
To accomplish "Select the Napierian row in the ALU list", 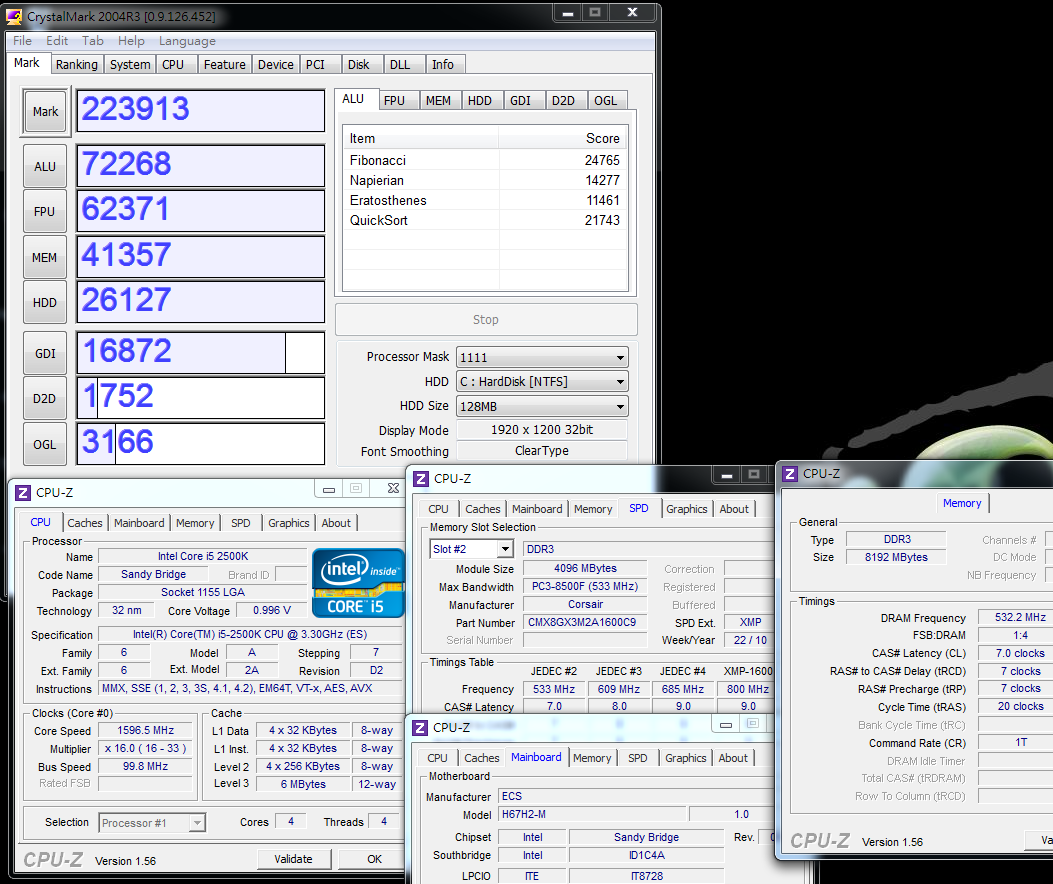I will point(485,181).
